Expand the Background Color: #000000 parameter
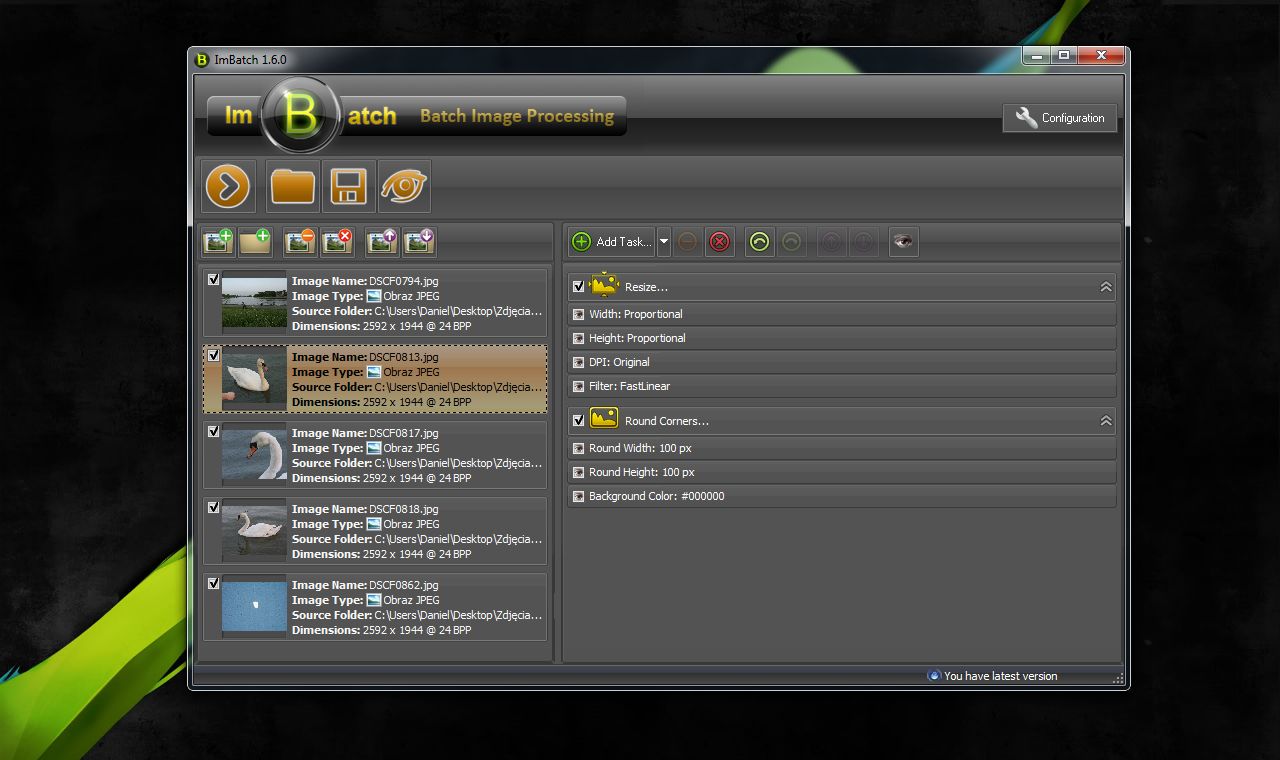 point(842,496)
